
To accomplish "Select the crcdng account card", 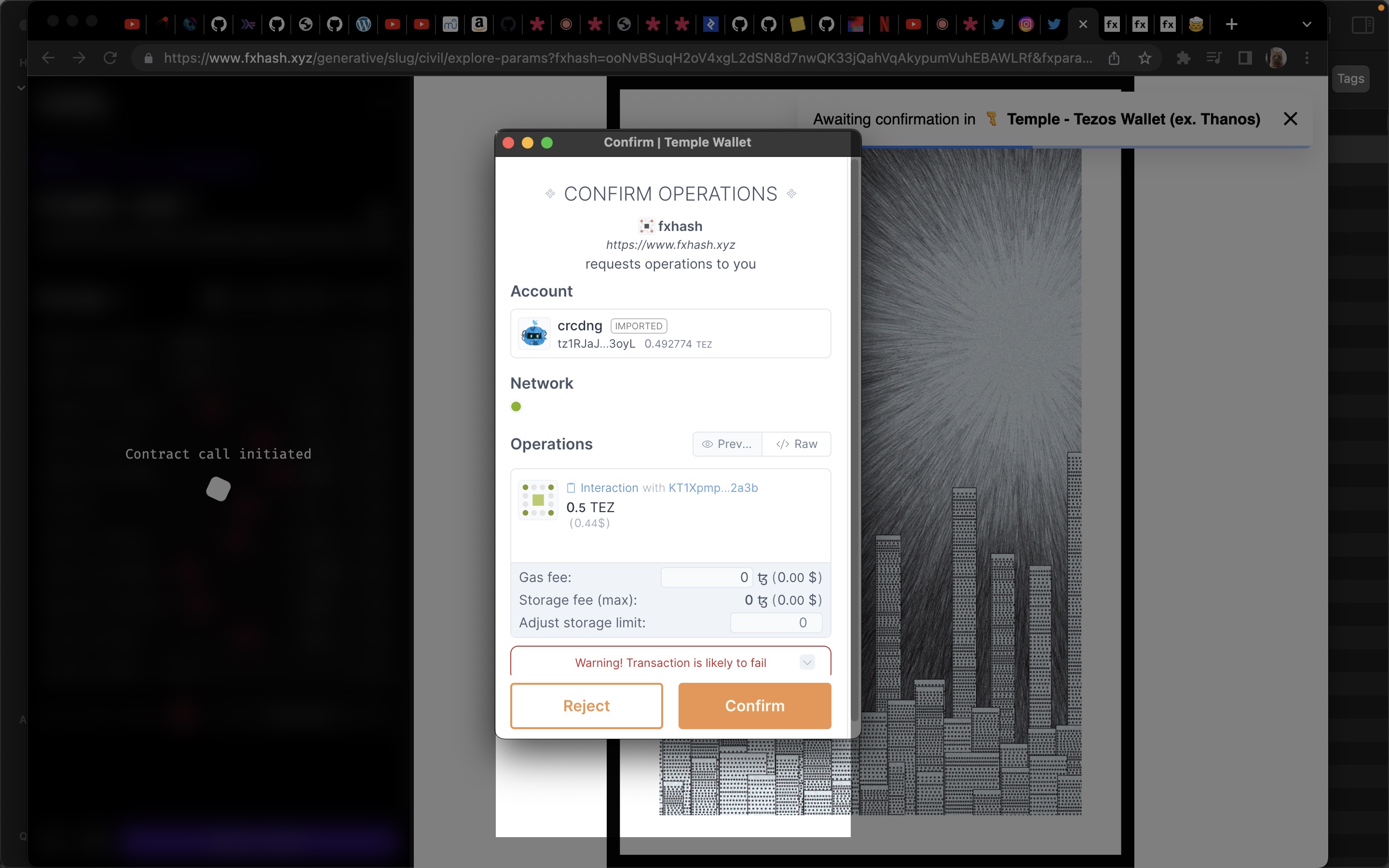I will [x=670, y=334].
